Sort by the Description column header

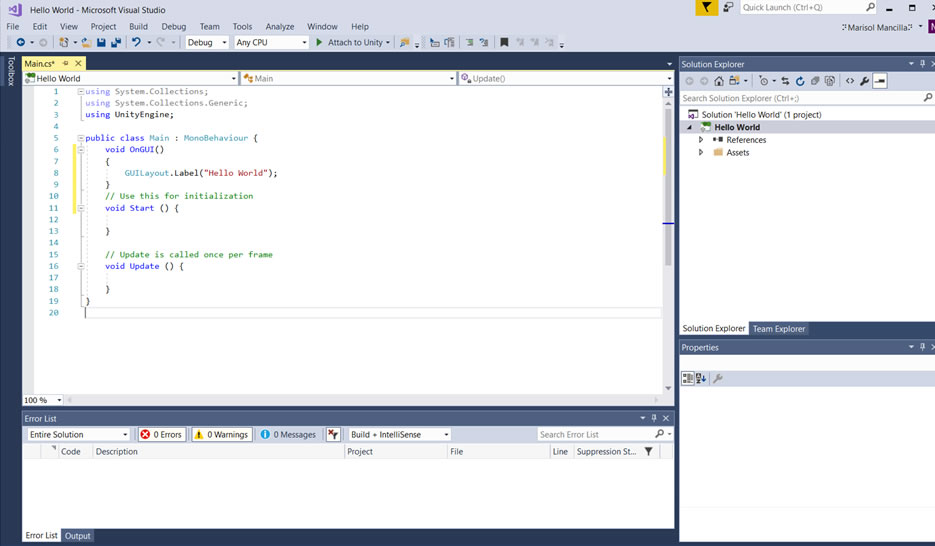[x=218, y=451]
